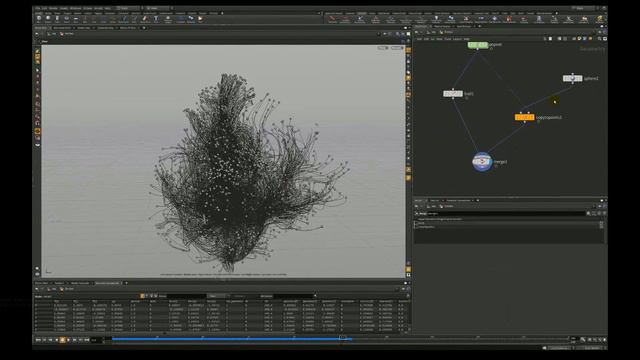Switch to the Asset Browser tab

point(464,26)
